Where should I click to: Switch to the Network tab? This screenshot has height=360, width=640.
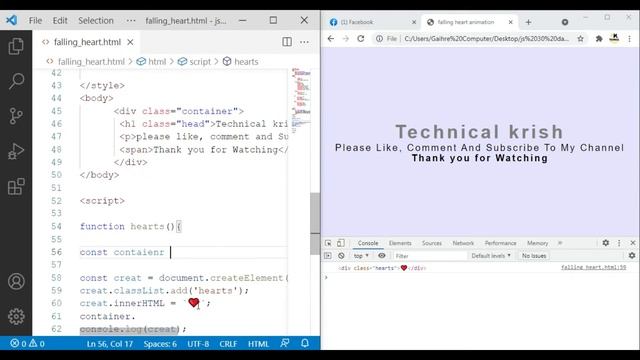pos(463,243)
